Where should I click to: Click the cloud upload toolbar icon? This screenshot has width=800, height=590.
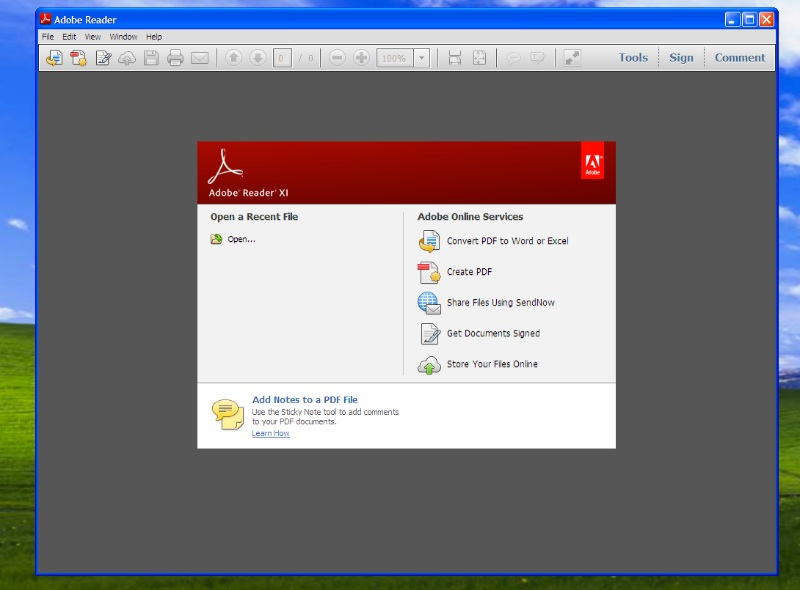(x=127, y=58)
